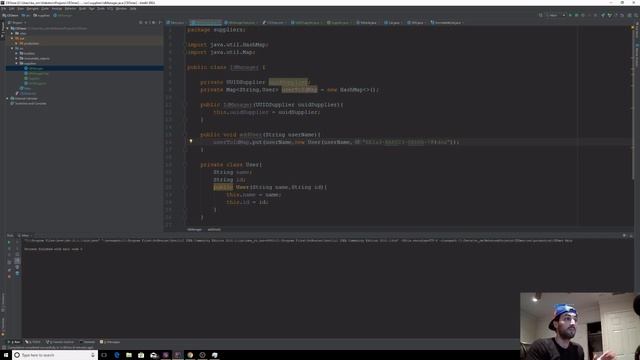The width and height of the screenshot is (640, 360).
Task: Switch to the first editor tab Main.java
Action: [176, 22]
